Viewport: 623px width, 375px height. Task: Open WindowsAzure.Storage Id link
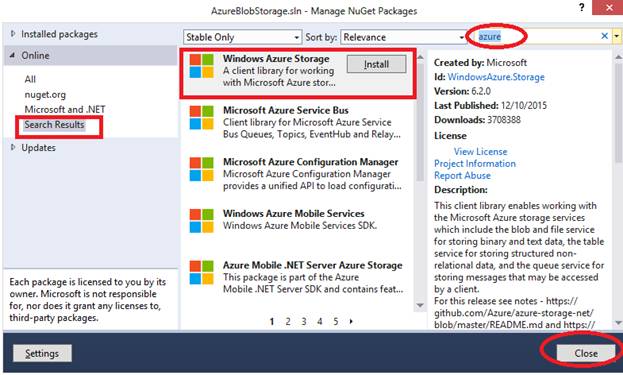[496, 77]
